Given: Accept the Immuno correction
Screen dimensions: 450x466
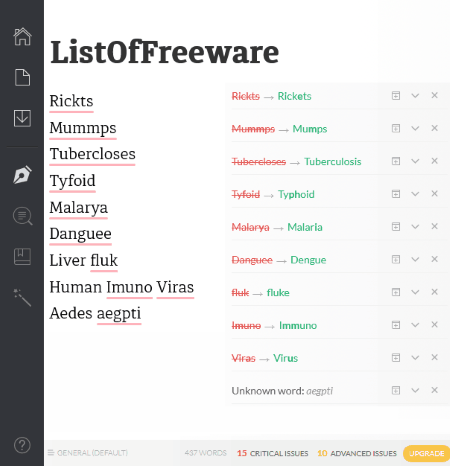Looking at the screenshot, I should click(298, 325).
